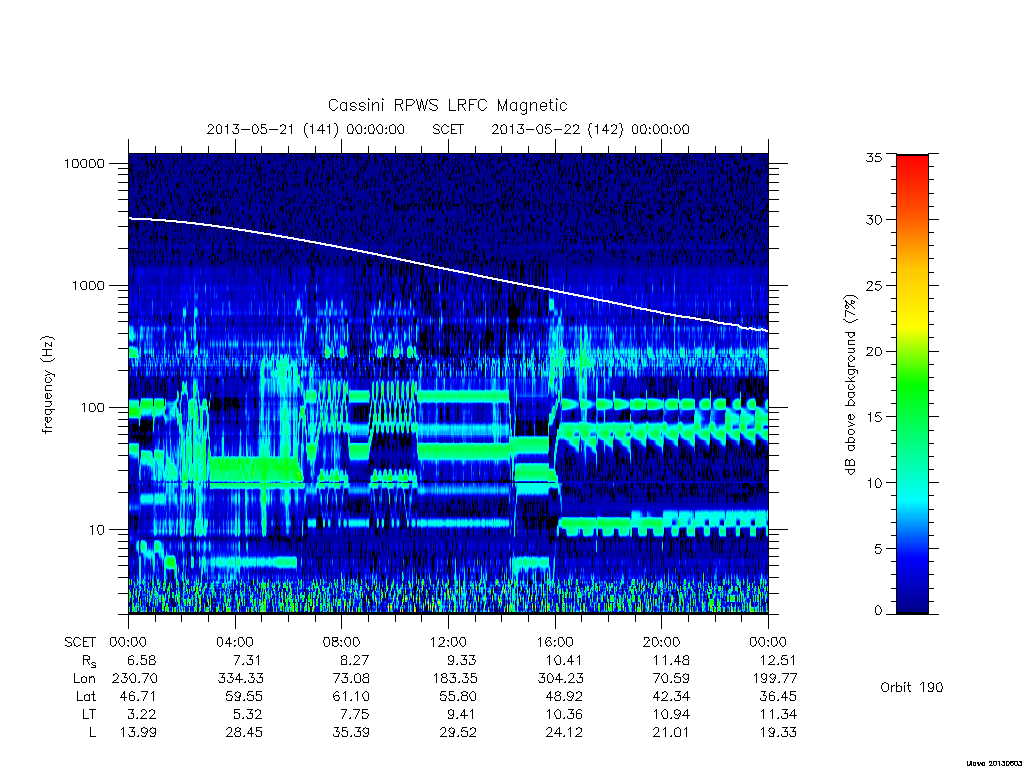Click the 'frequency (Hz)' axis label

(48, 385)
